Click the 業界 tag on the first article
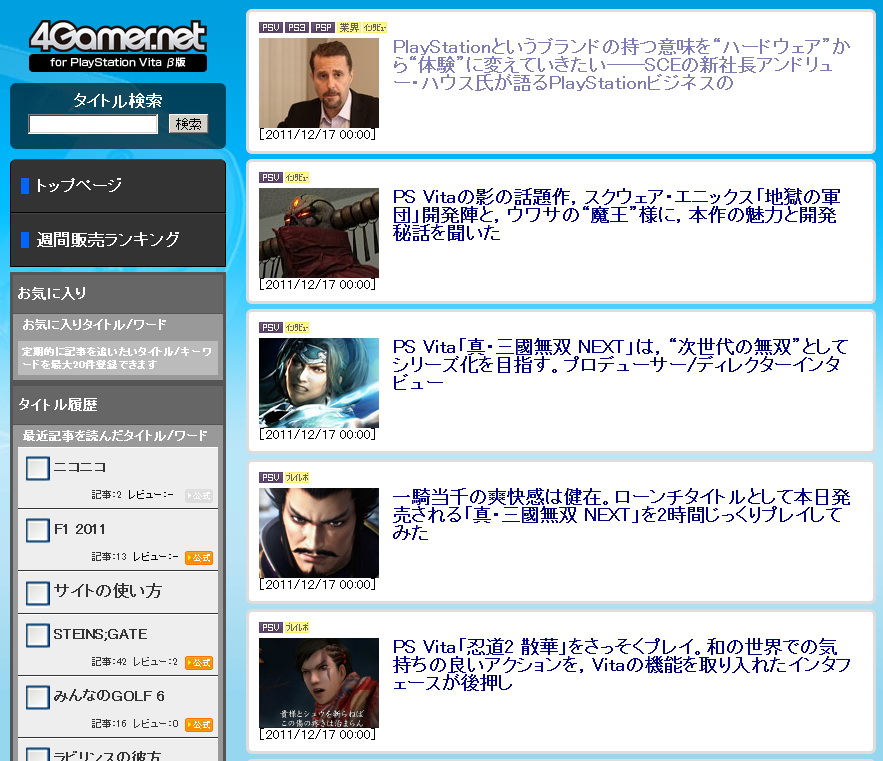 [349, 28]
